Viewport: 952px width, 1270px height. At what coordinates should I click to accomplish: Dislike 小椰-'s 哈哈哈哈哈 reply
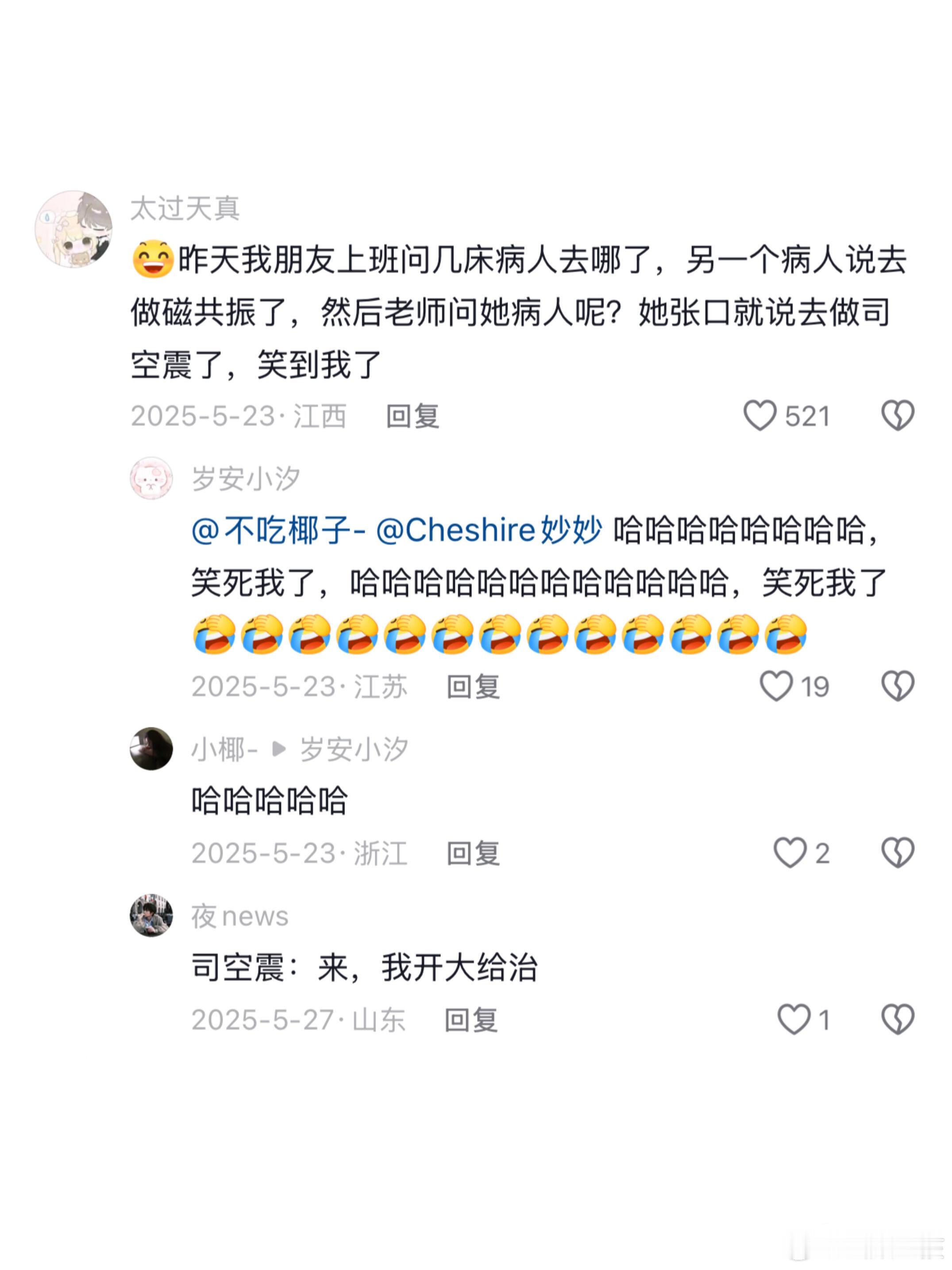[898, 852]
